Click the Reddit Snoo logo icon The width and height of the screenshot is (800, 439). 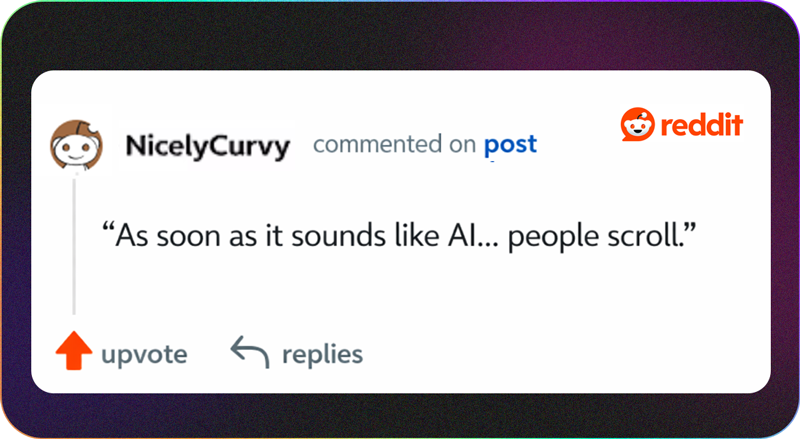point(637,127)
